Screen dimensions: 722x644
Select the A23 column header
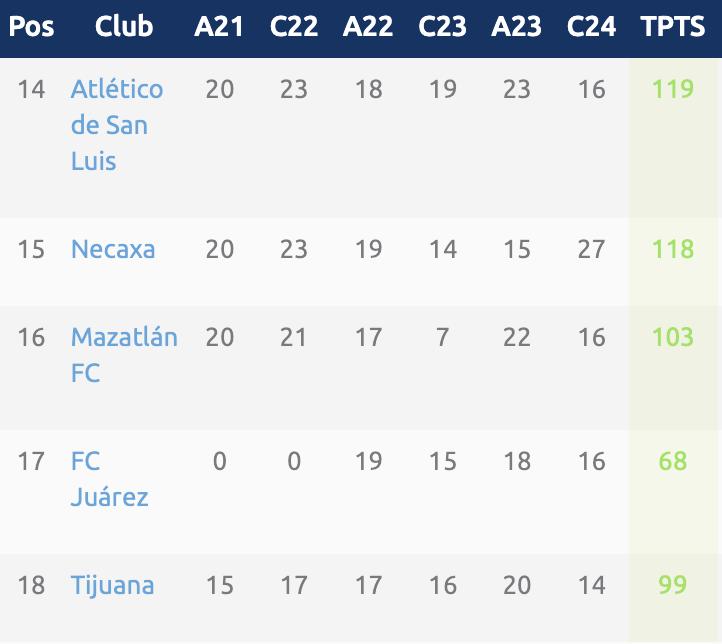517,27
